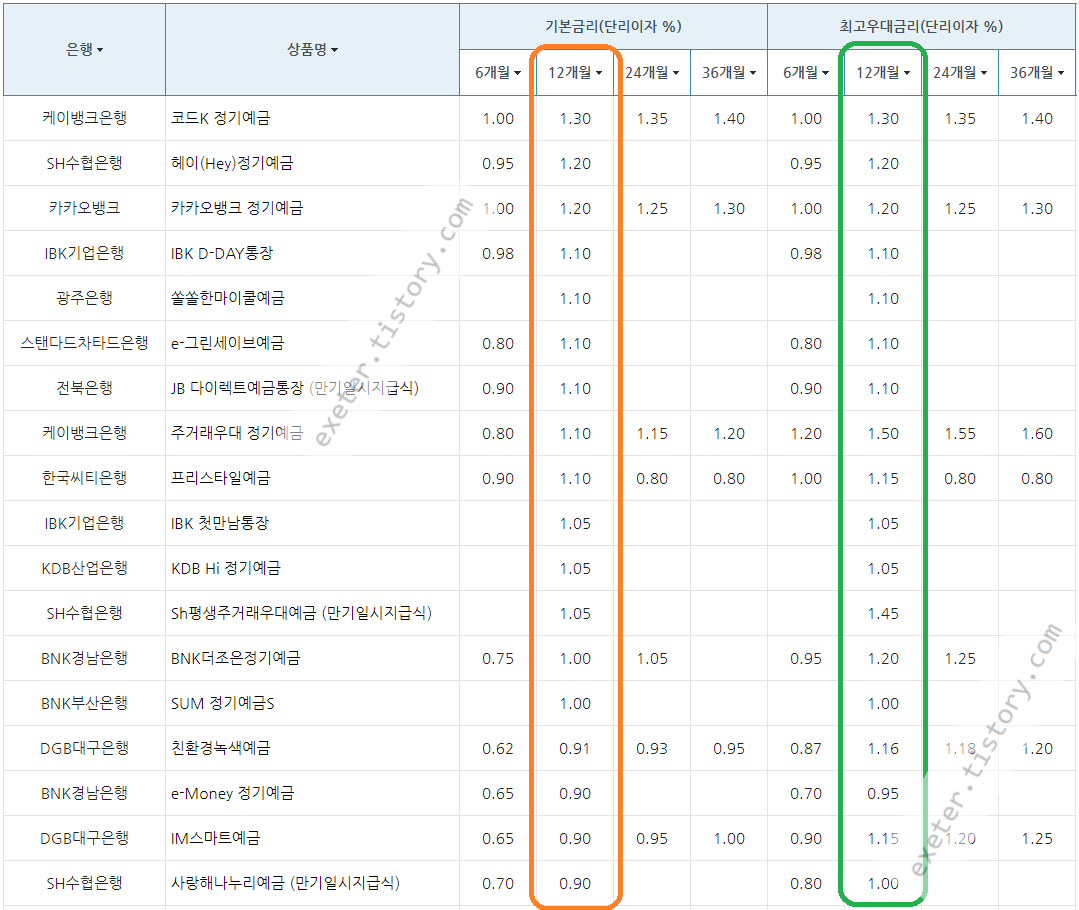This screenshot has height=910, width=1079.
Task: Select product BNK더조은정기예금
Action: coord(235,658)
